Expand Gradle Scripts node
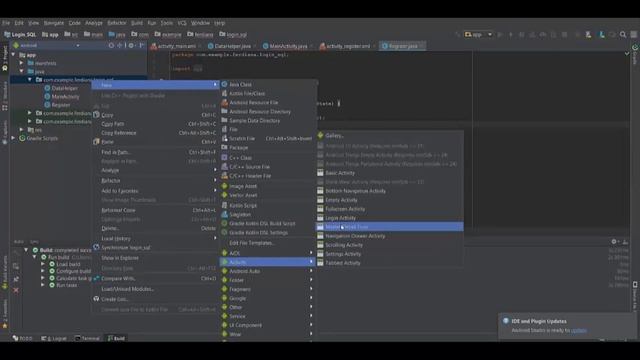 (13, 138)
